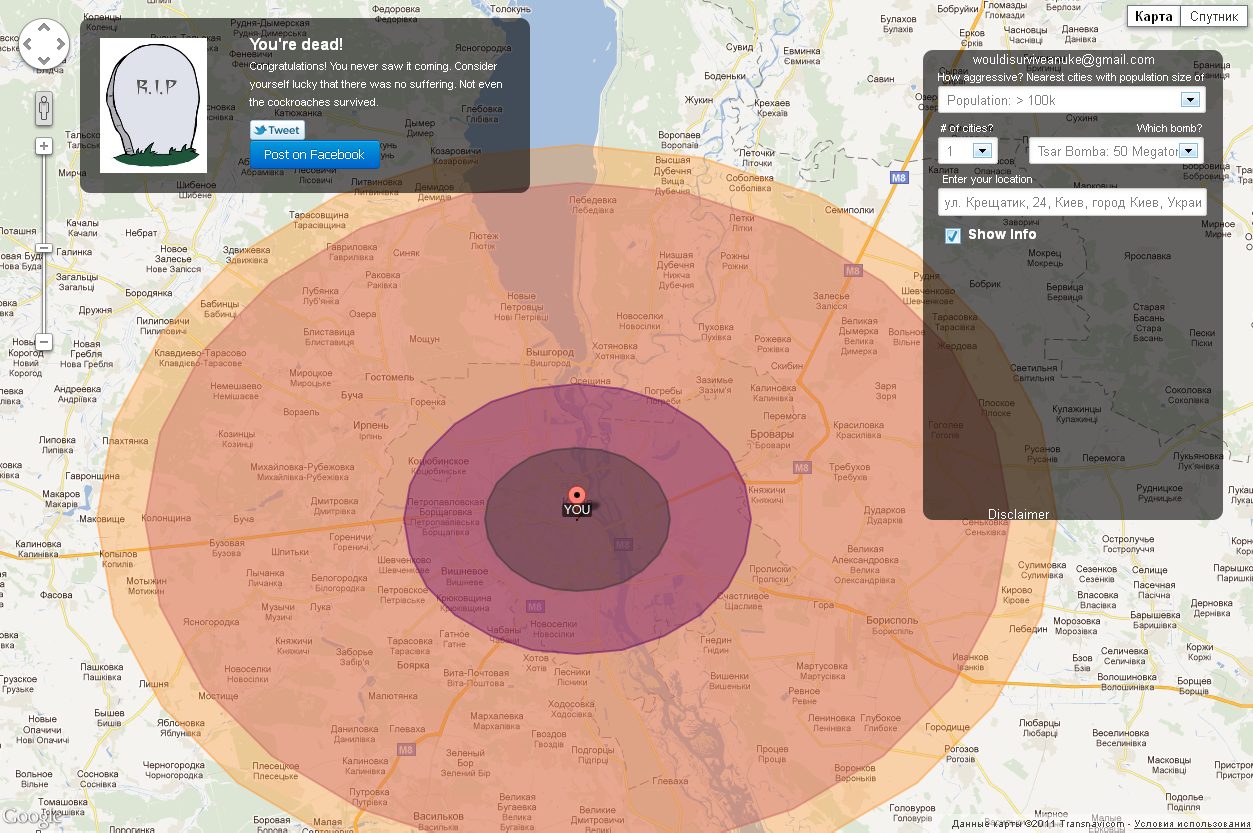Click the Ирпень town label
Image resolution: width=1253 pixels, height=833 pixels.
pos(370,426)
